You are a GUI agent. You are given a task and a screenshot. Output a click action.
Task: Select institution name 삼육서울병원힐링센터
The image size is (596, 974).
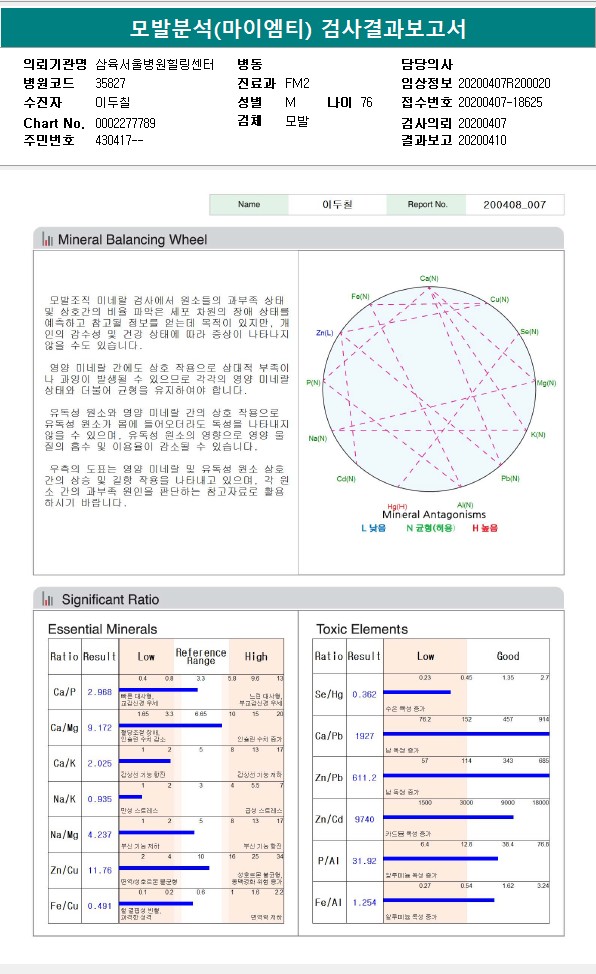coord(155,64)
